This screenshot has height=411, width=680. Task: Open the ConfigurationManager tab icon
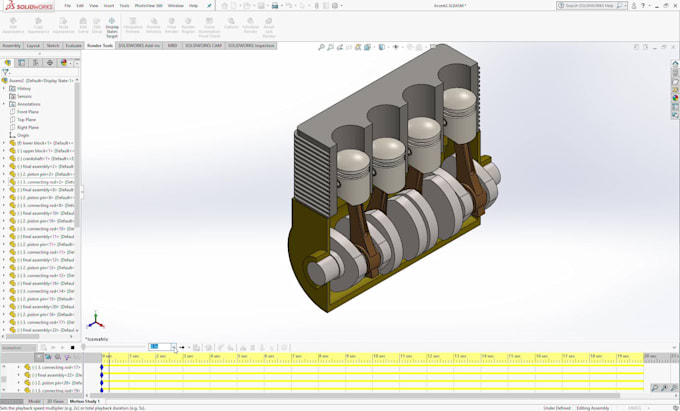point(36,63)
